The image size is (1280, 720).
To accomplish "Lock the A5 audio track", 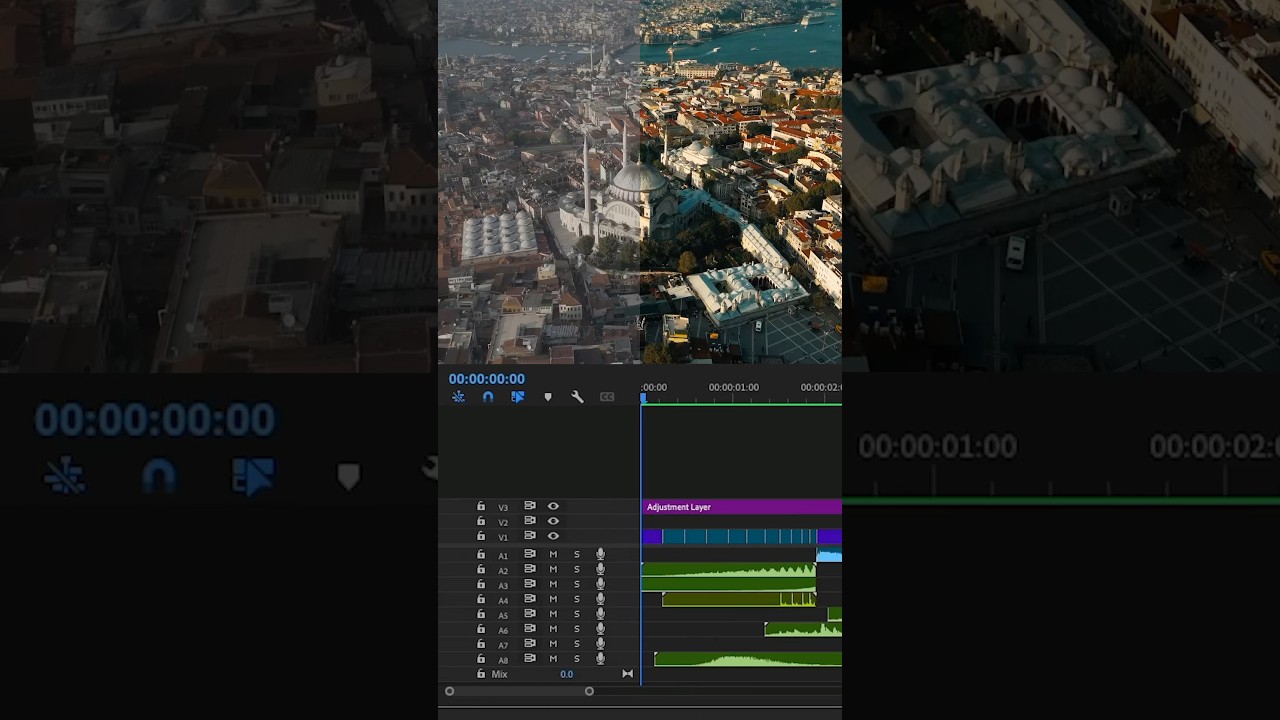I will [x=481, y=614].
